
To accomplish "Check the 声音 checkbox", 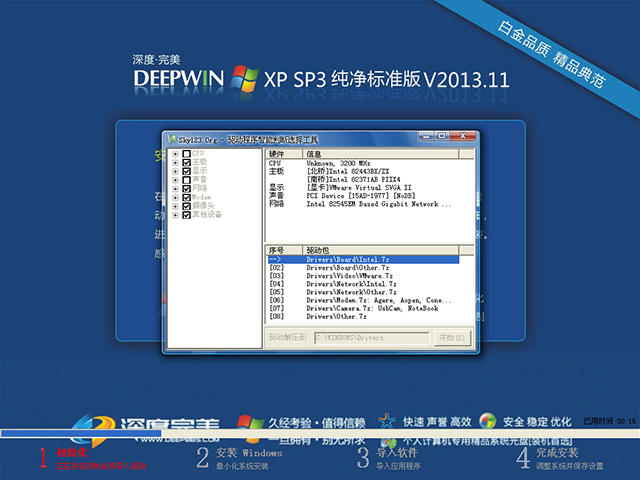I will click(187, 180).
